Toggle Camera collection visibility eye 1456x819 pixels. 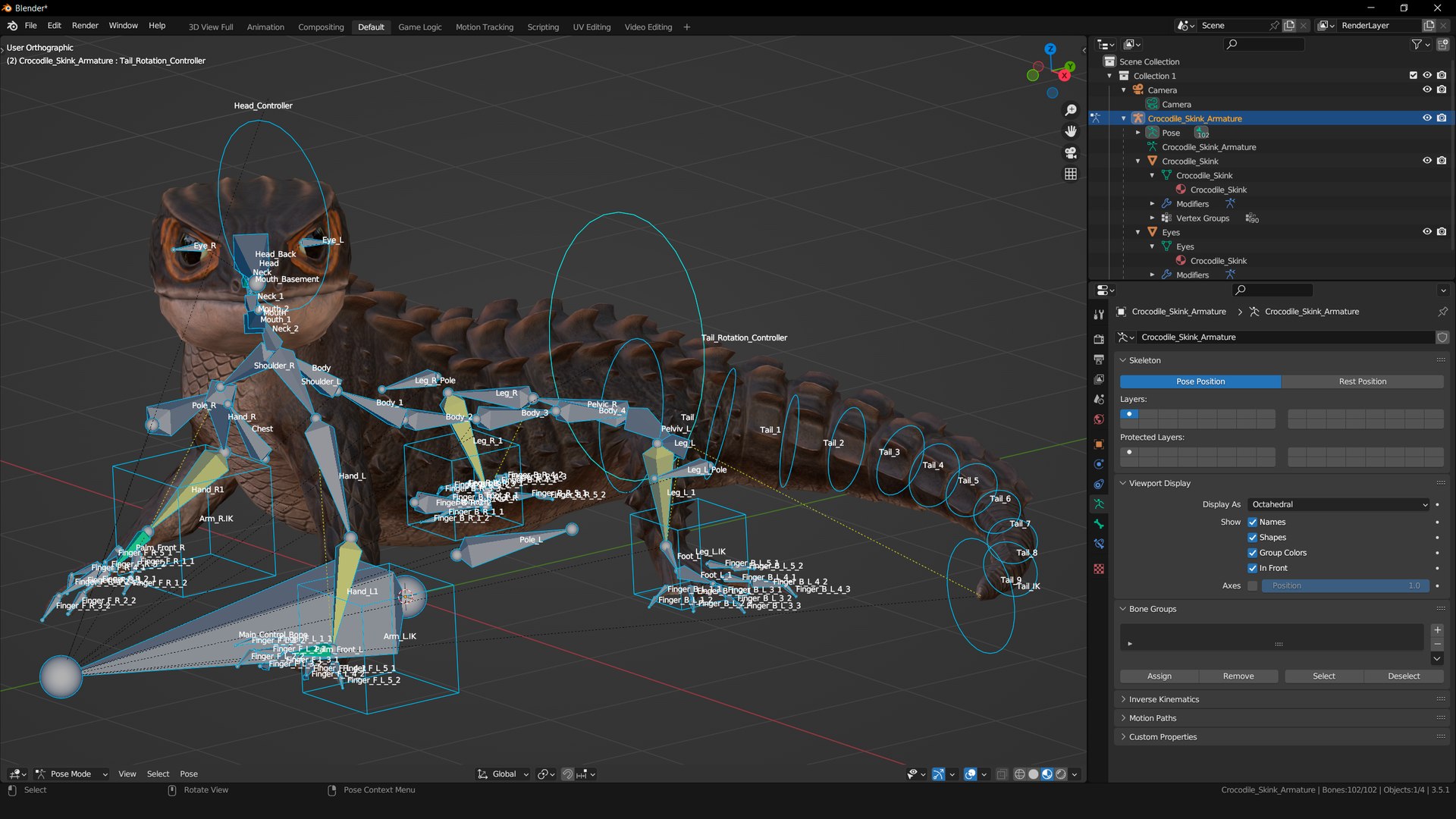[x=1426, y=89]
